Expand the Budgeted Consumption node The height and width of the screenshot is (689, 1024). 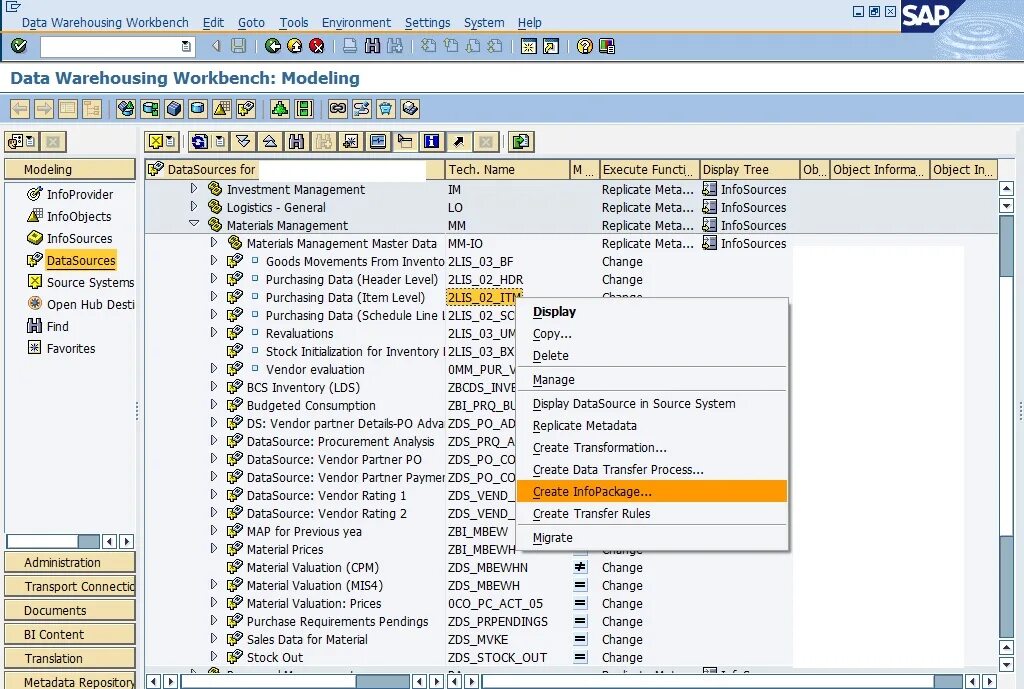pos(214,404)
